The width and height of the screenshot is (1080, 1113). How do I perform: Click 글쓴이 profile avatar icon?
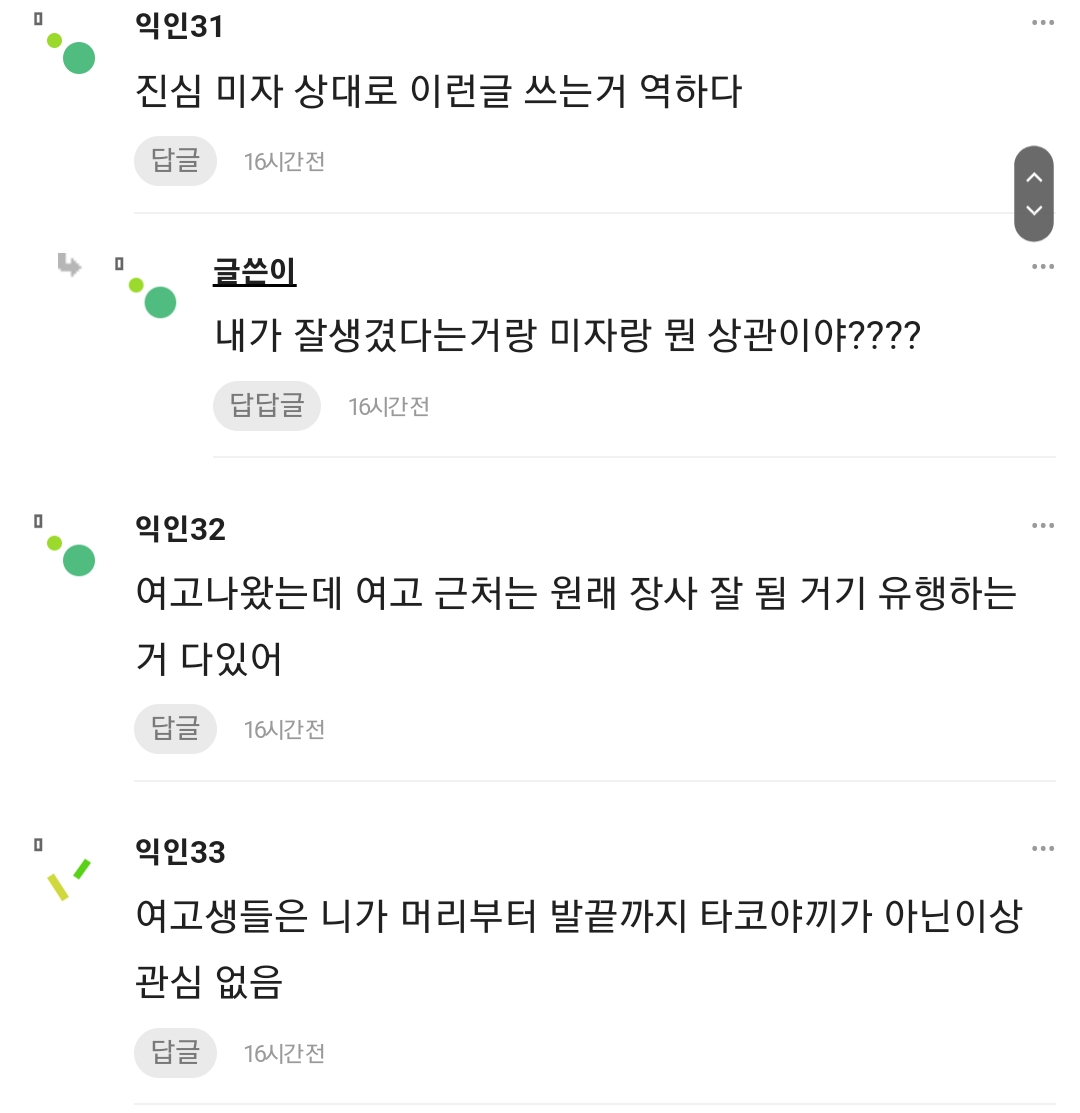click(153, 297)
